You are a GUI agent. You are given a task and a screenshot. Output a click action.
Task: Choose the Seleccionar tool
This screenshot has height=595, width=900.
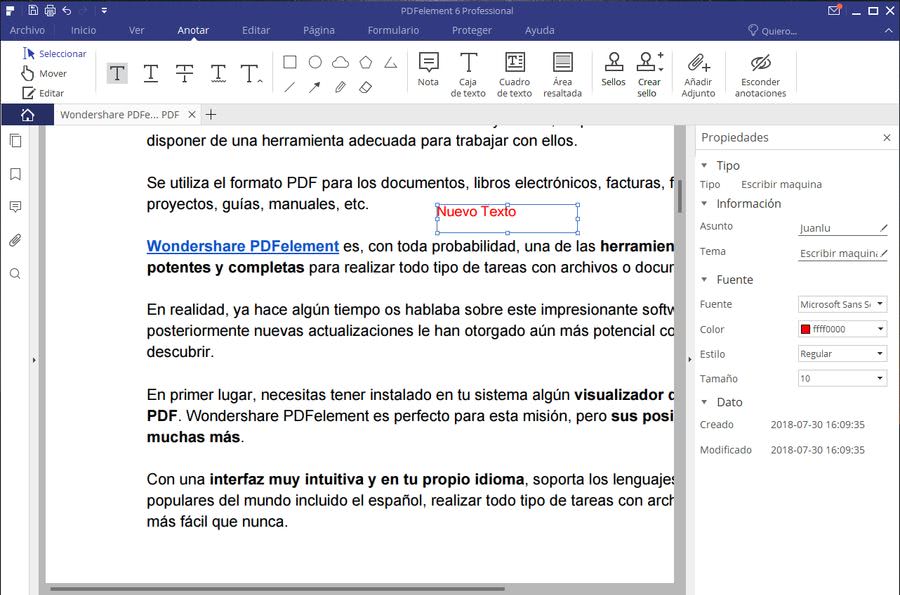pos(55,53)
